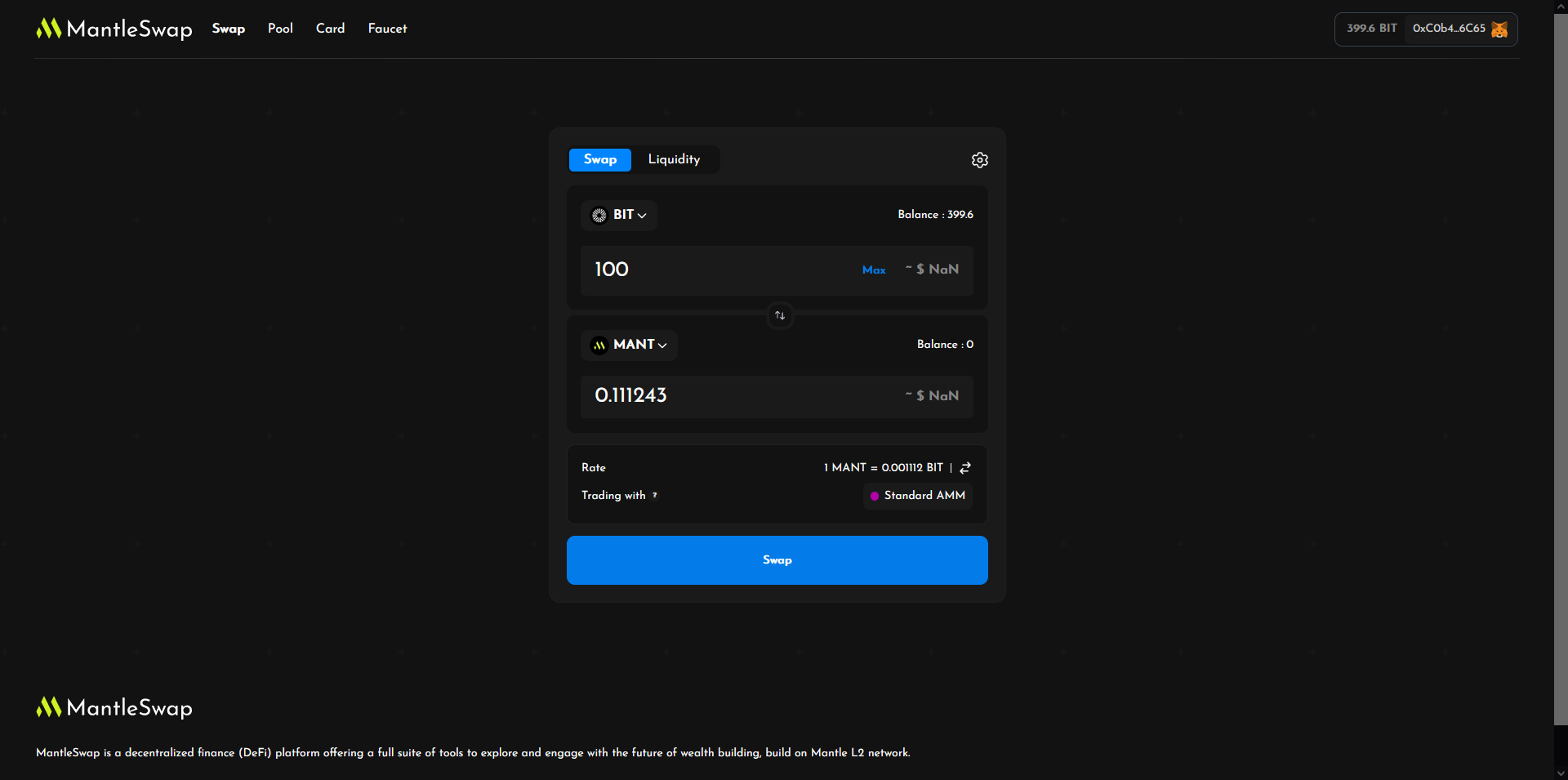Screen dimensions: 1568x780
Task: Click the swap direction arrows between tokens
Action: point(780,315)
